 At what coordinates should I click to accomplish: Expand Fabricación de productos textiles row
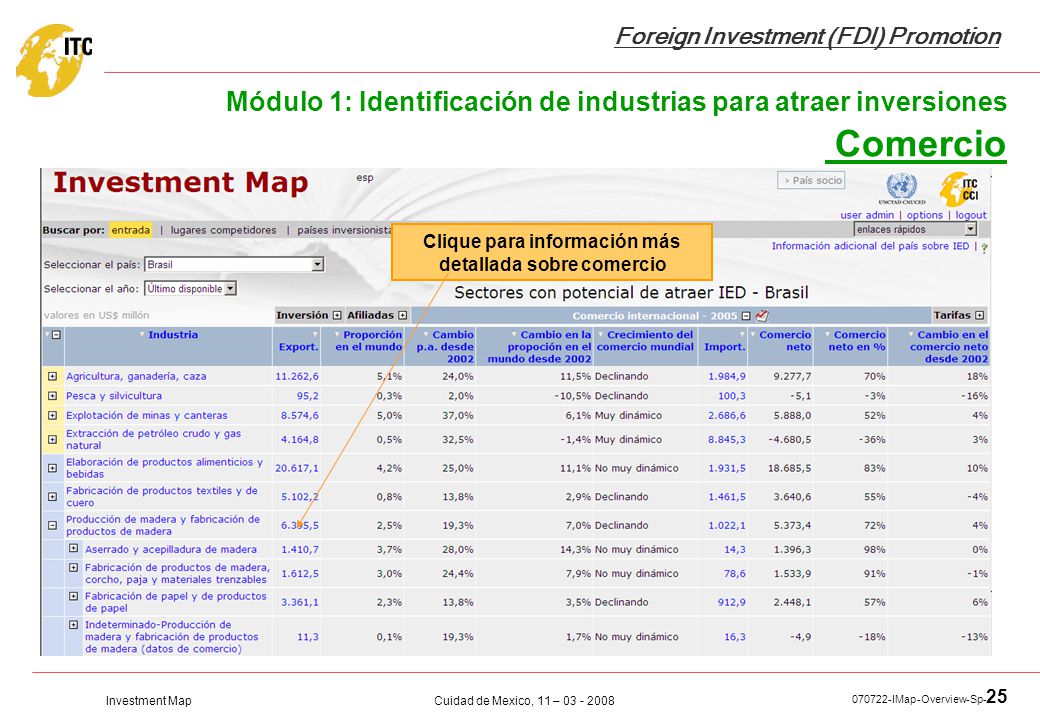point(52,497)
